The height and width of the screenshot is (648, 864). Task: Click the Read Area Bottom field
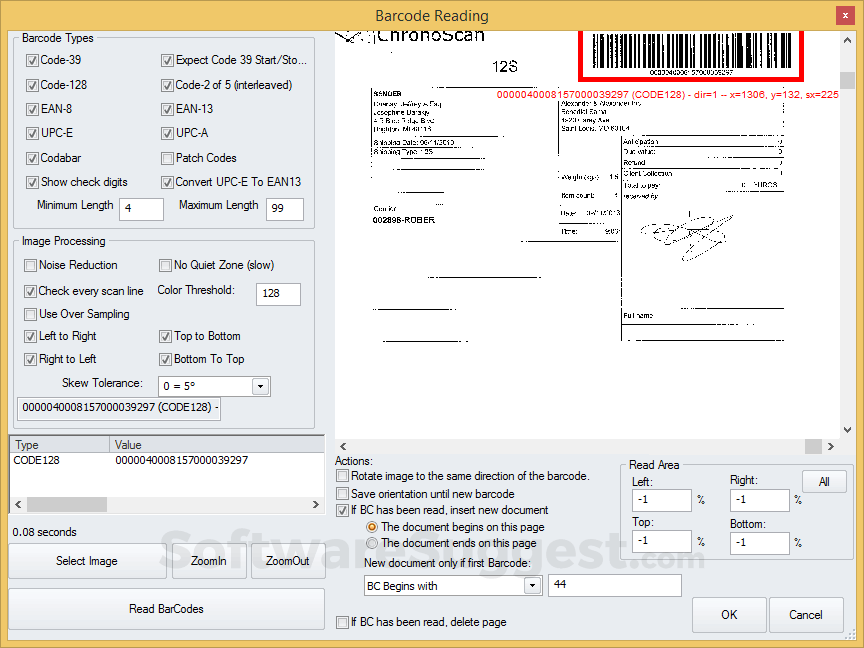[x=760, y=543]
